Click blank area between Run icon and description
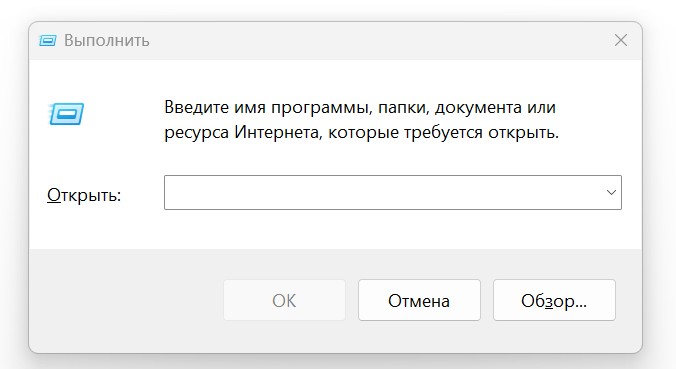Screen dimensions: 676x369 (x=124, y=115)
